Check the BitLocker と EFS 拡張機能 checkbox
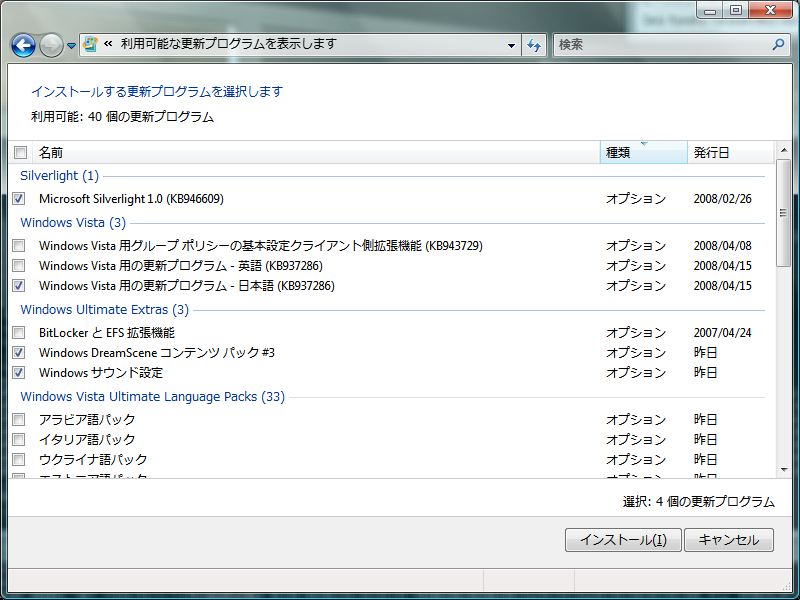Image resolution: width=800 pixels, height=600 pixels. coord(19,333)
